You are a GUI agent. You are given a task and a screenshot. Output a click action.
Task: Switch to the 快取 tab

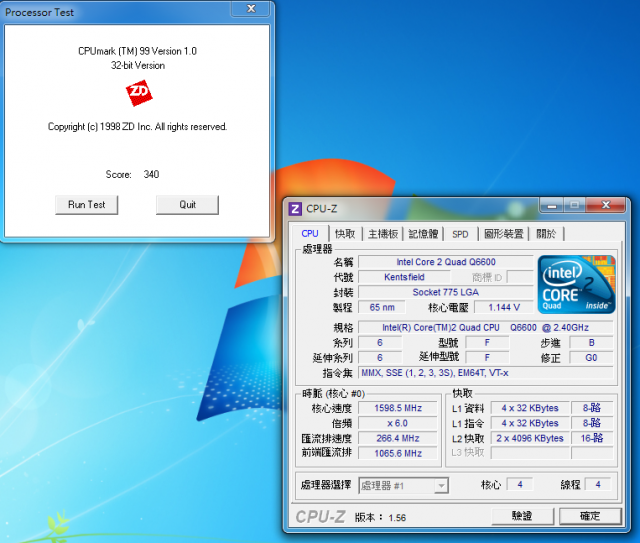tap(345, 234)
